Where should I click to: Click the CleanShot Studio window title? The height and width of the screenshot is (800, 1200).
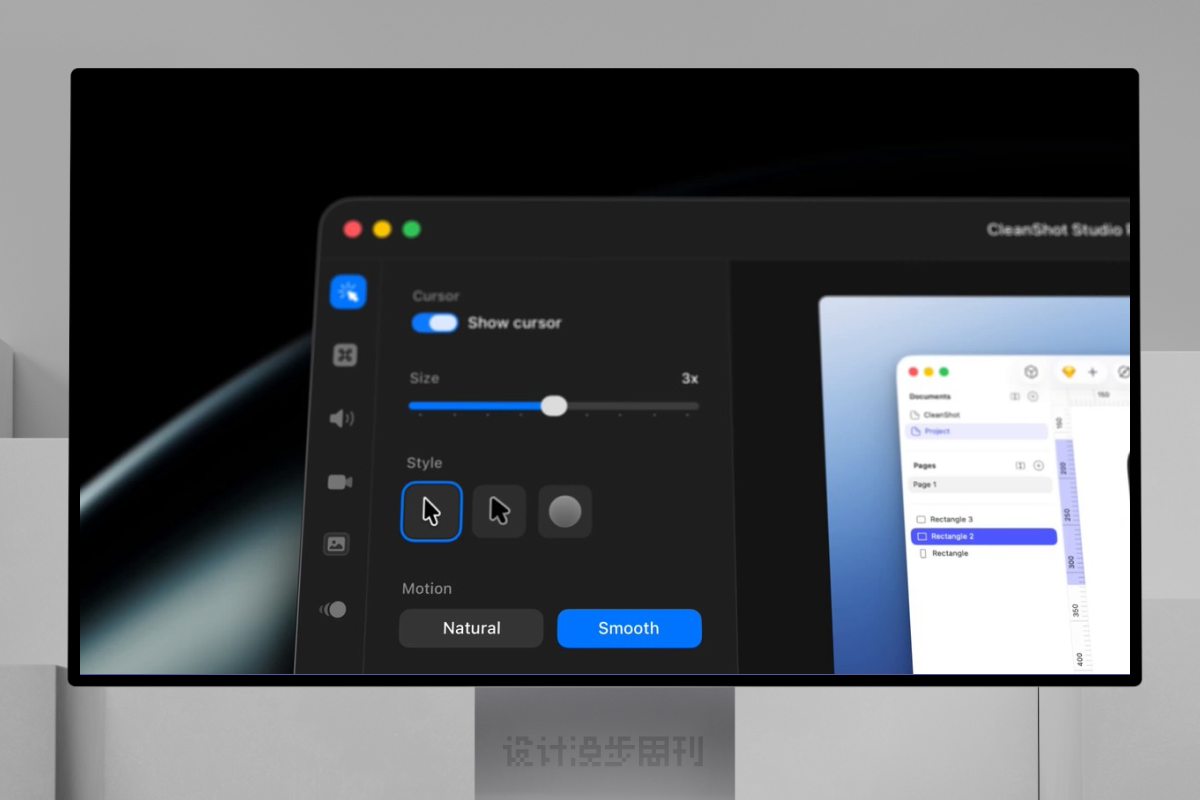point(1058,229)
